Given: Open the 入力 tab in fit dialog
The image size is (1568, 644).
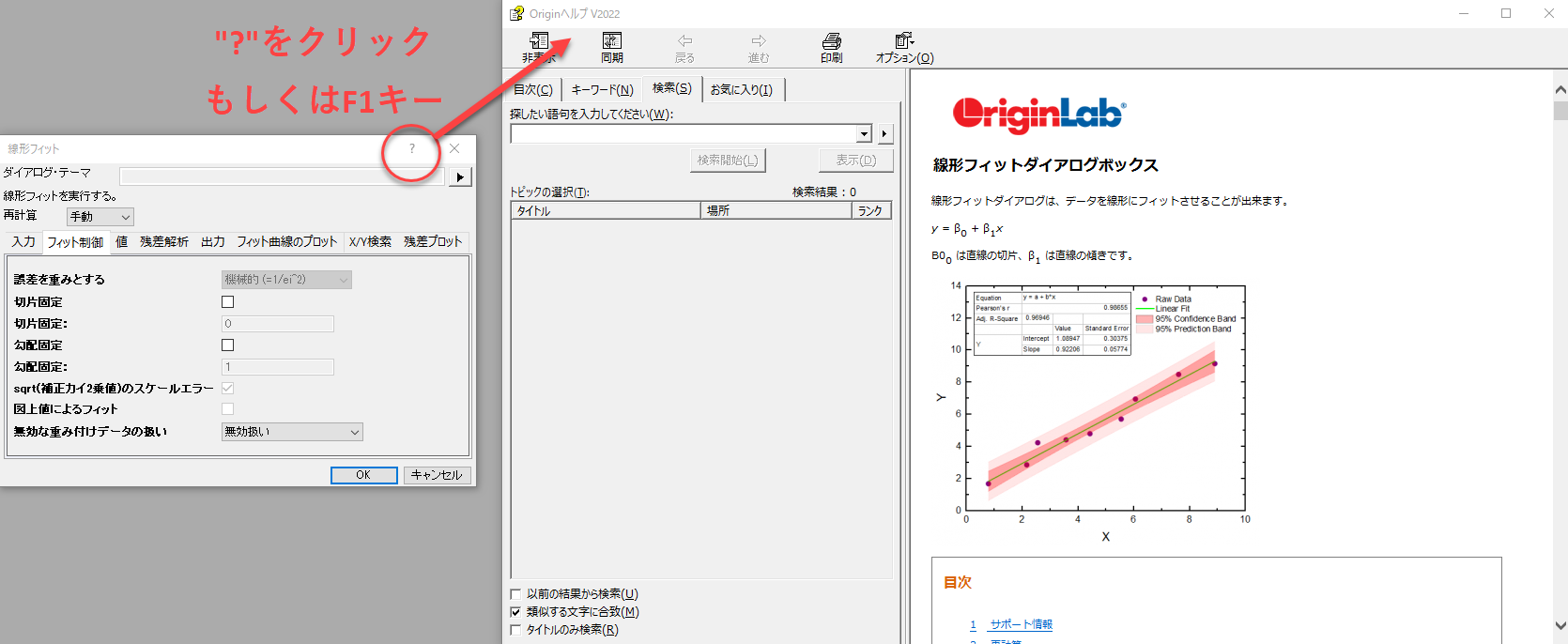Looking at the screenshot, I should (x=23, y=241).
